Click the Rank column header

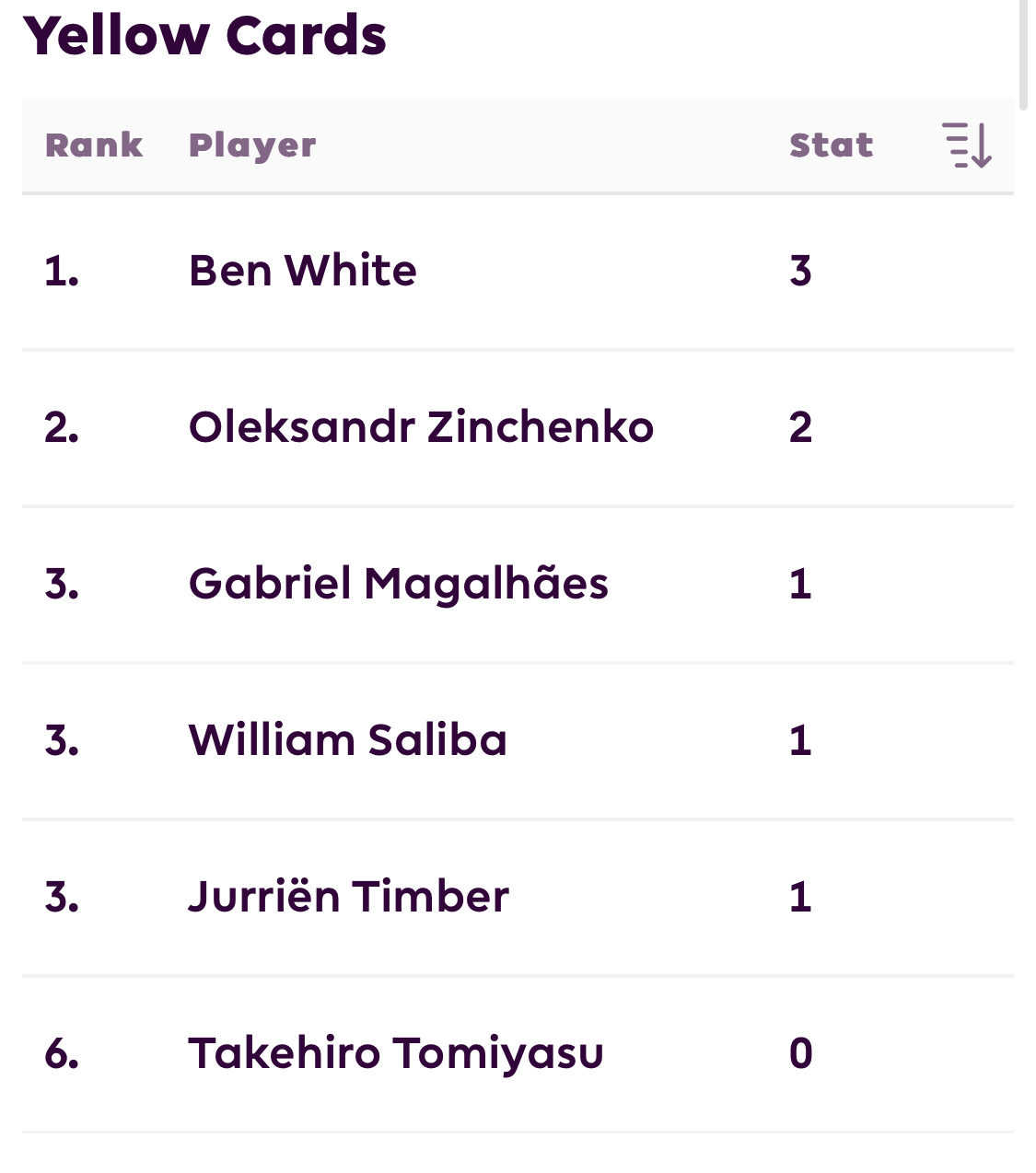point(94,145)
